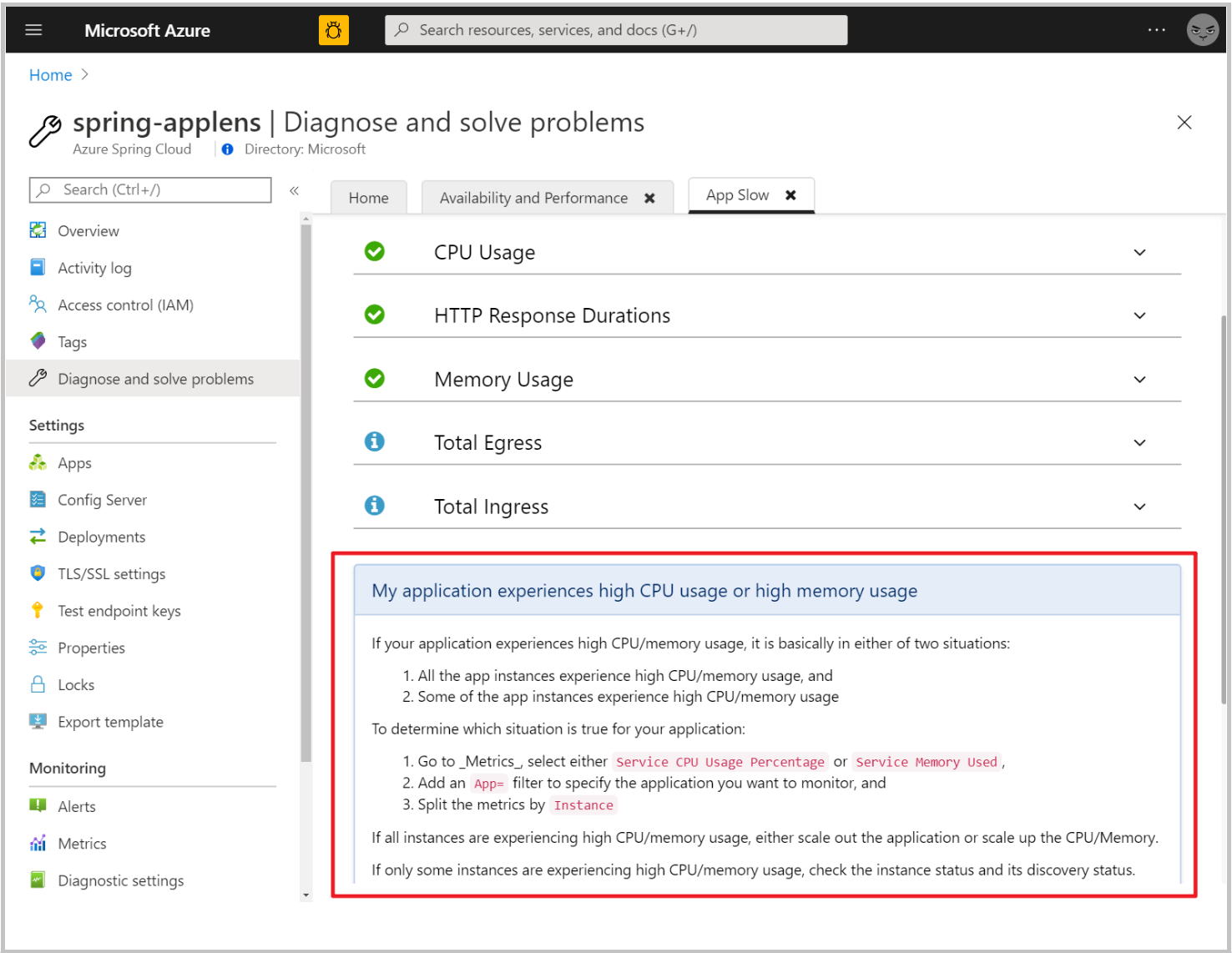Click the Microsoft Azure brand title
The height and width of the screenshot is (953, 1232).
coord(148,31)
